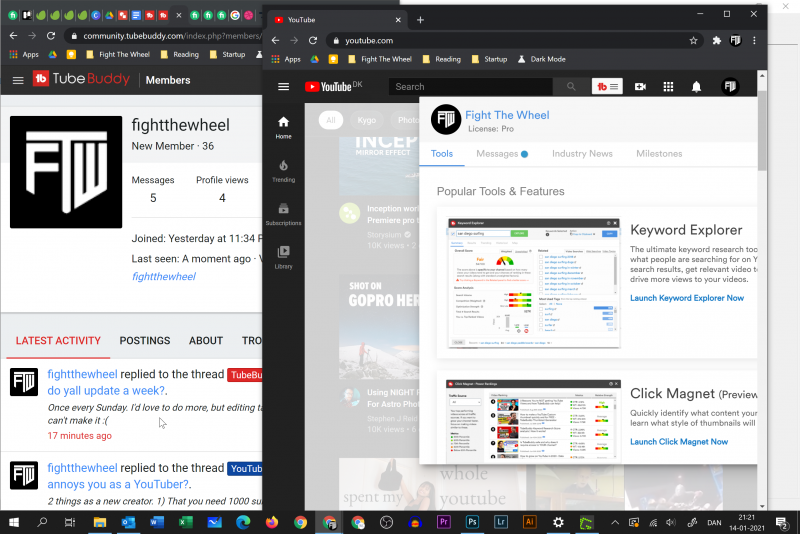Open Library in the YouTube sidebar
The height and width of the screenshot is (534, 800).
(x=284, y=257)
